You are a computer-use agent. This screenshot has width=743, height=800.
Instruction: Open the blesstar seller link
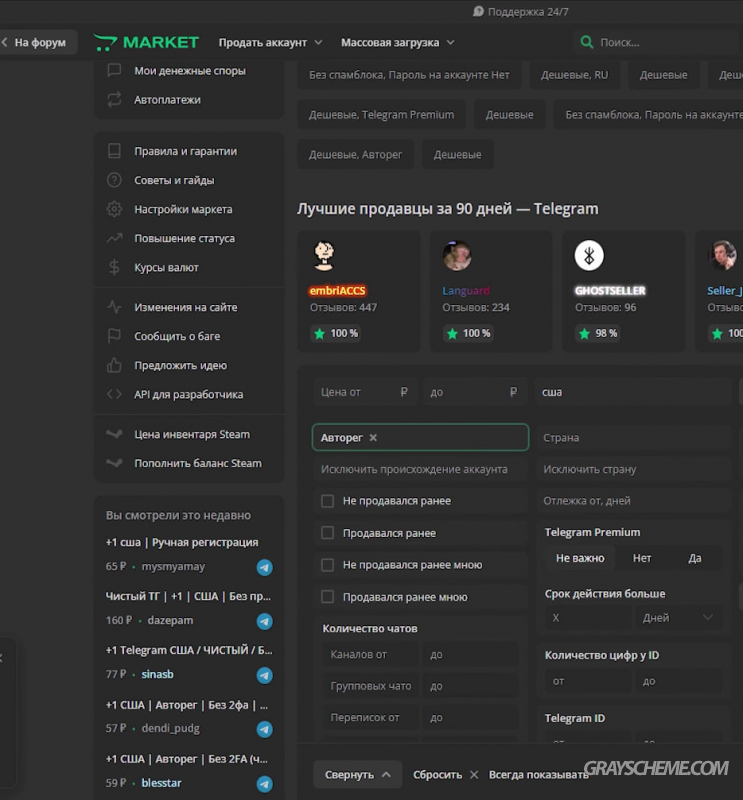pos(161,783)
